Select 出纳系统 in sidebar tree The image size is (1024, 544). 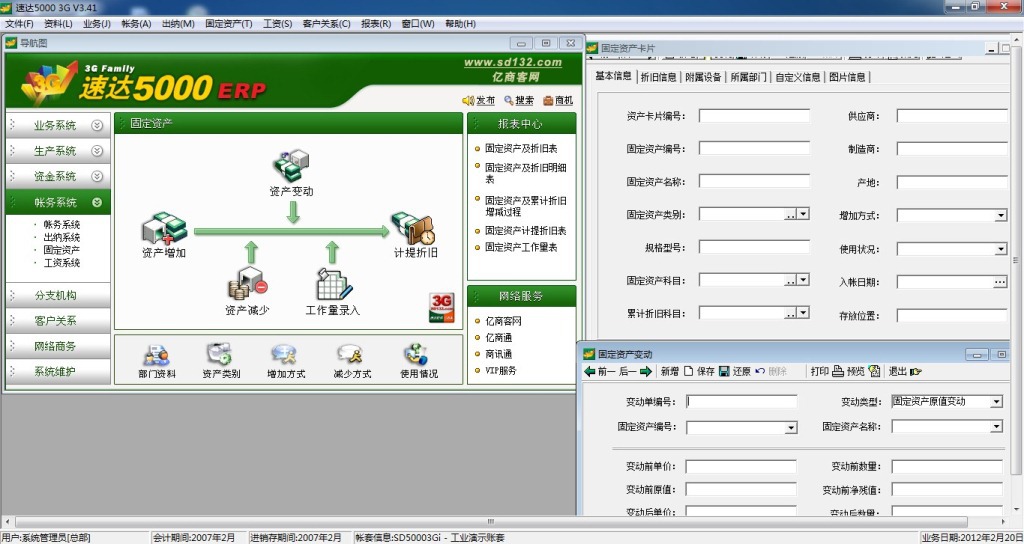point(61,237)
